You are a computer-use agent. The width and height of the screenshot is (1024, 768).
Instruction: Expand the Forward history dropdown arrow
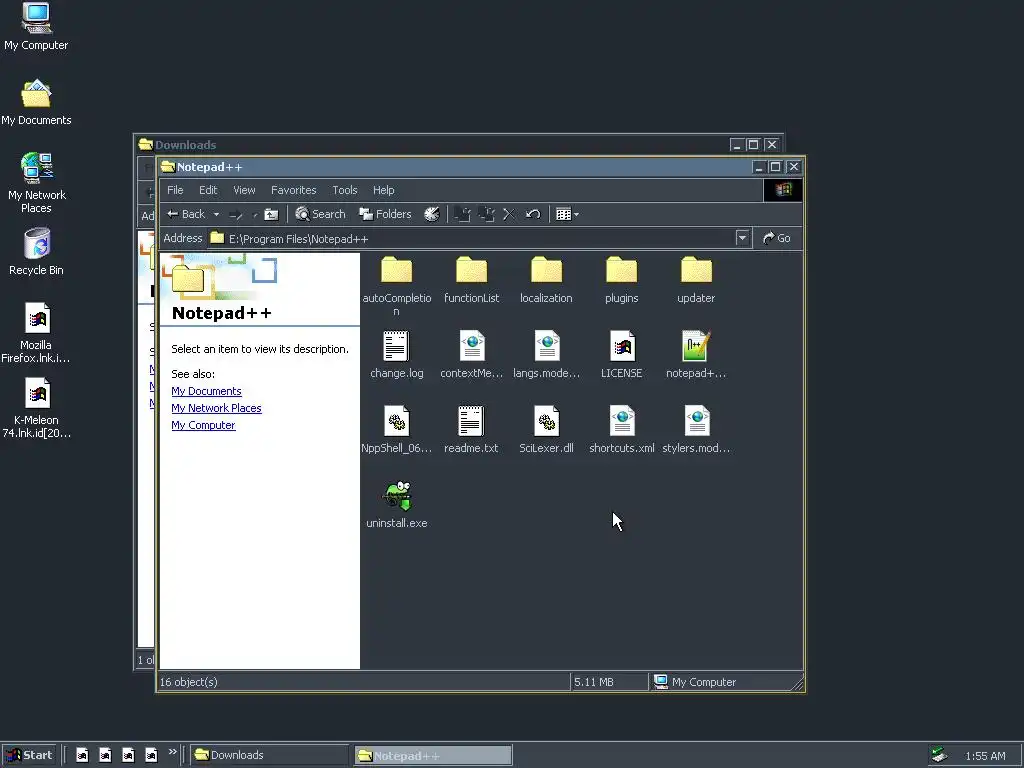click(x=254, y=214)
